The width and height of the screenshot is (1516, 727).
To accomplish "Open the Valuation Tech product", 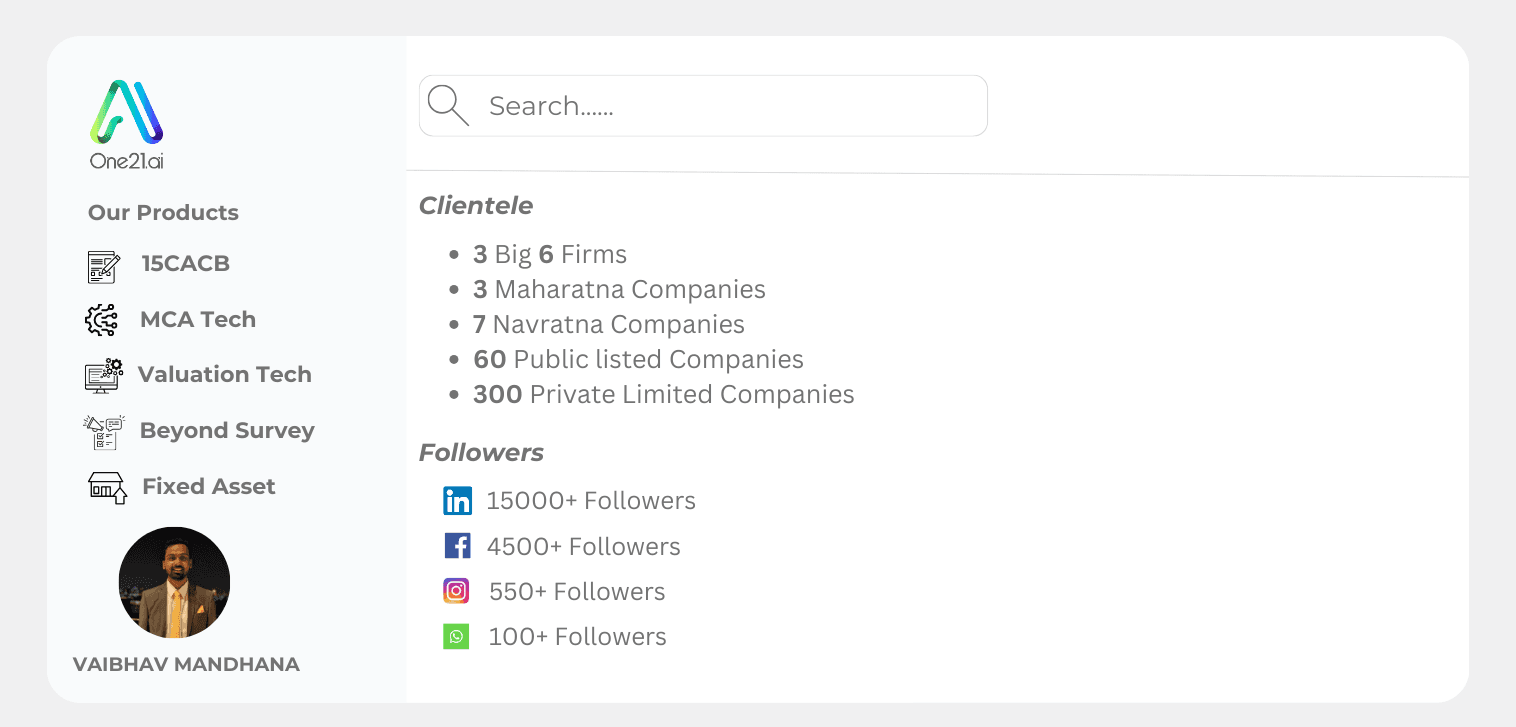I will click(x=225, y=375).
